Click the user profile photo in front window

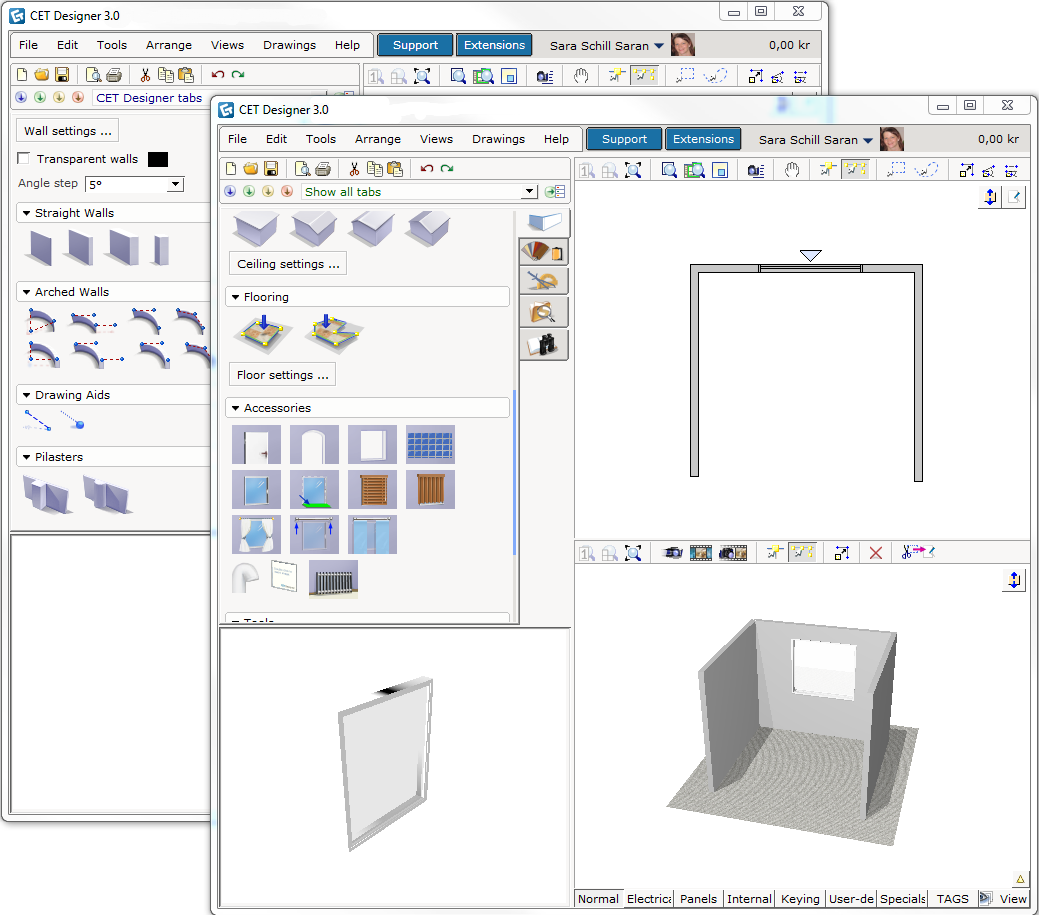[x=891, y=139]
